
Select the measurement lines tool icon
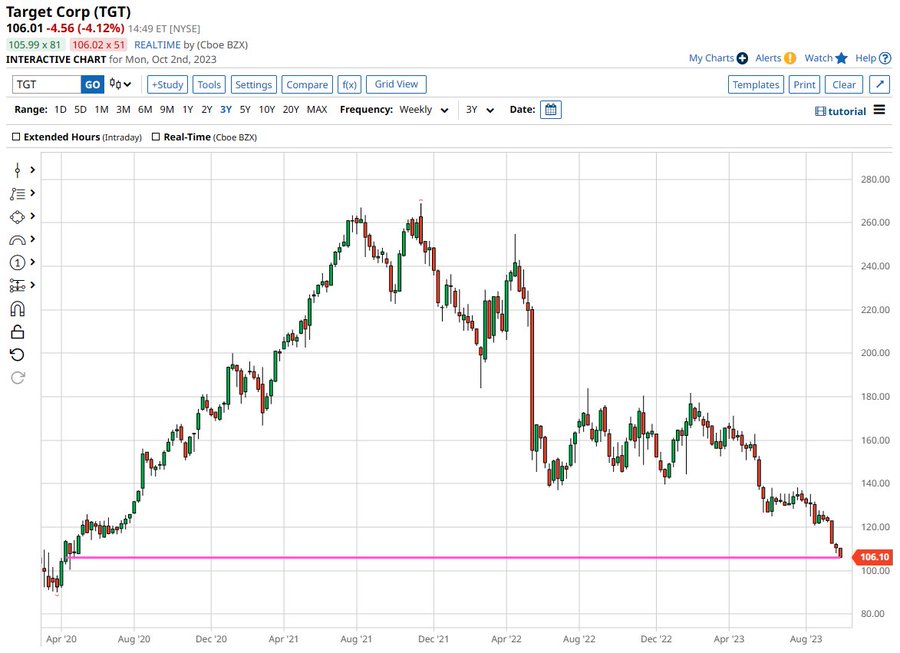17,286
